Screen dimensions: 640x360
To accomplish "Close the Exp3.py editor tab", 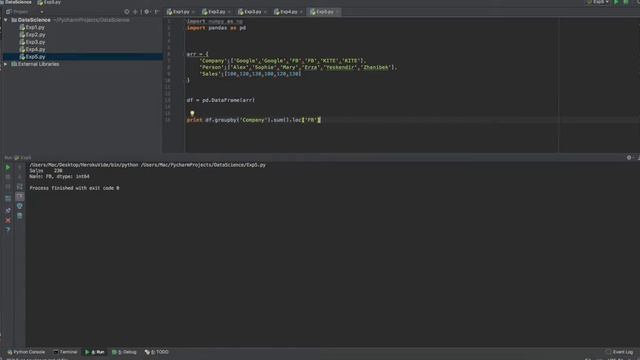I will (265, 12).
